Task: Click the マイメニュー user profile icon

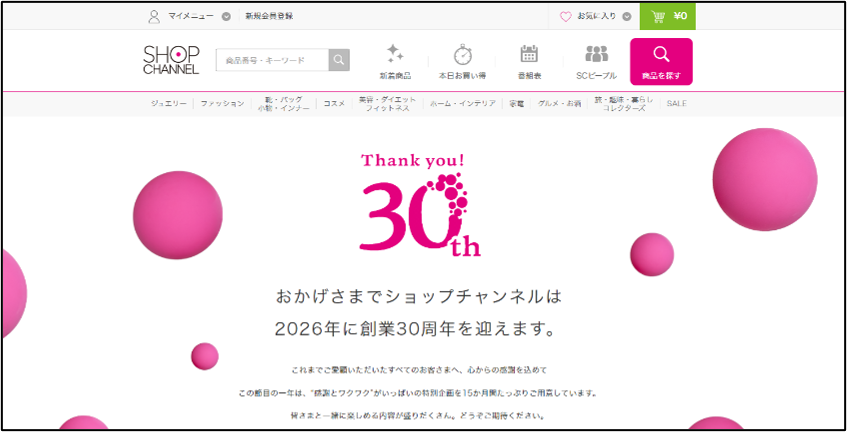Action: click(154, 16)
